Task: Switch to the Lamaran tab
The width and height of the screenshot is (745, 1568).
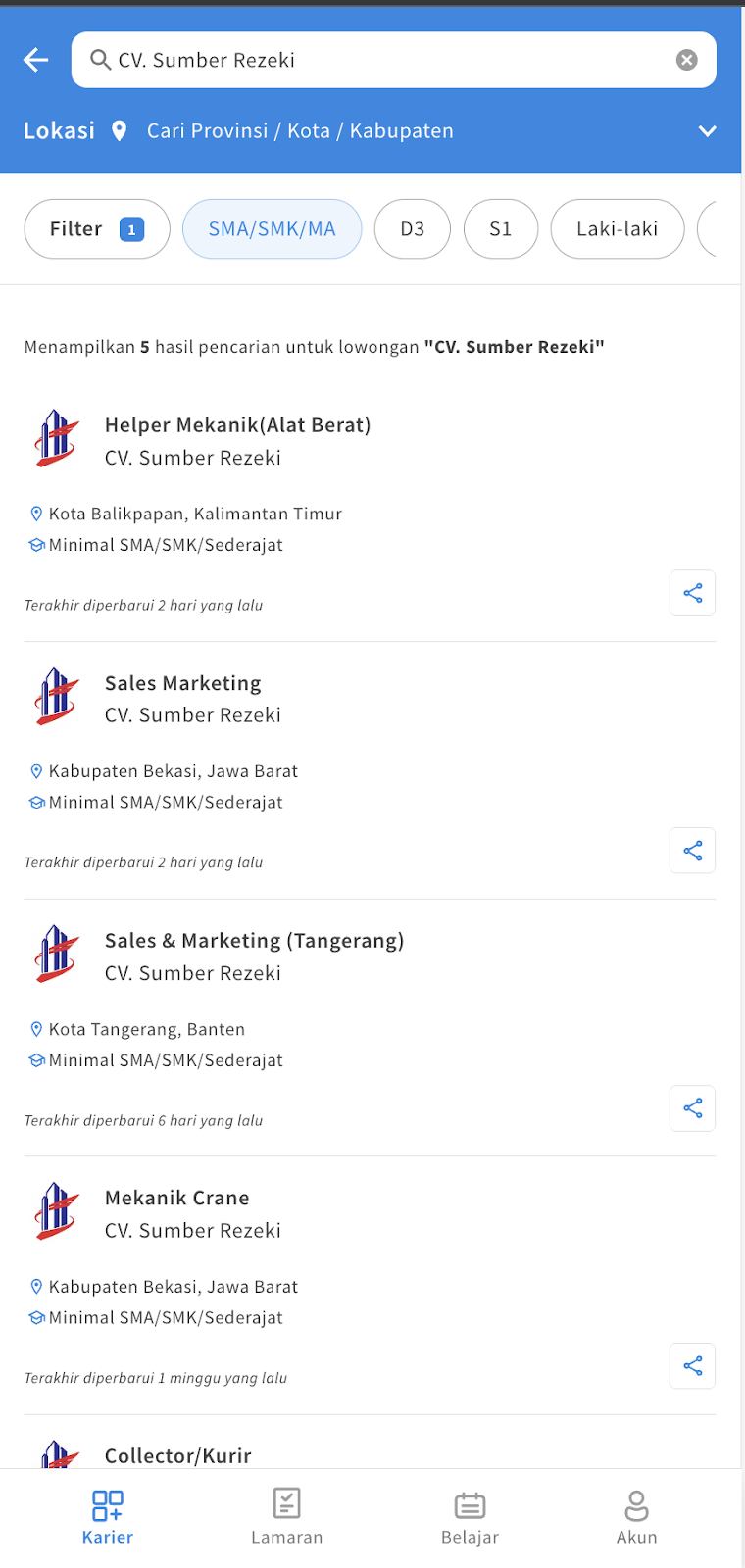Action: click(286, 1517)
